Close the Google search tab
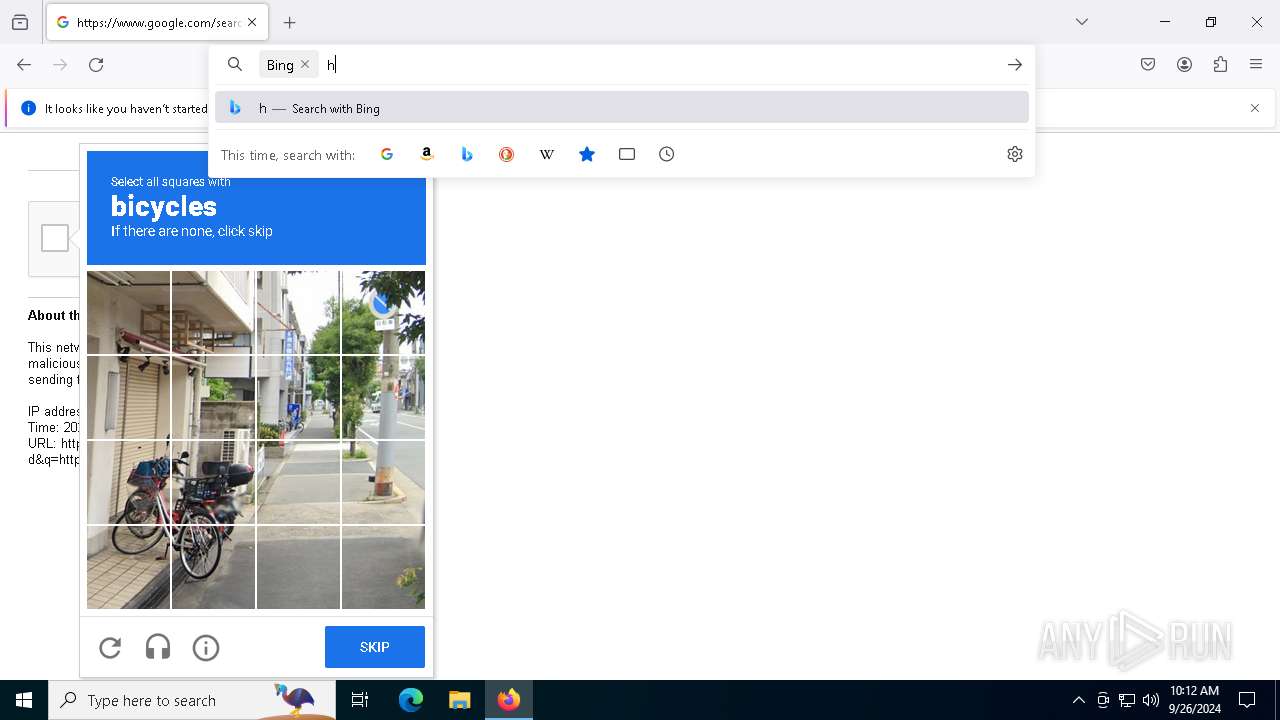 point(252,22)
